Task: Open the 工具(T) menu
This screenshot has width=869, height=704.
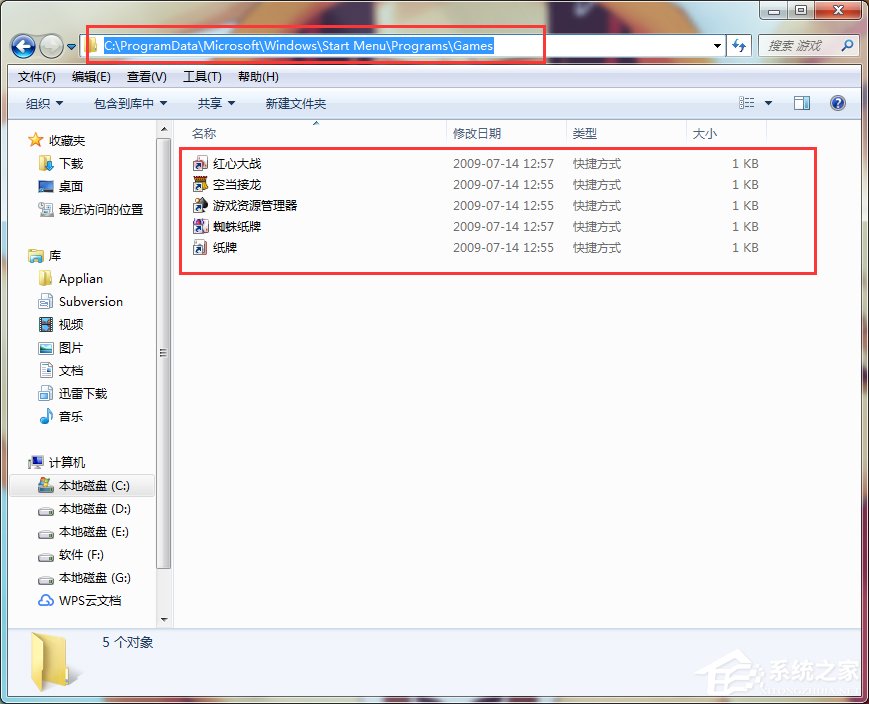Action: click(x=202, y=76)
